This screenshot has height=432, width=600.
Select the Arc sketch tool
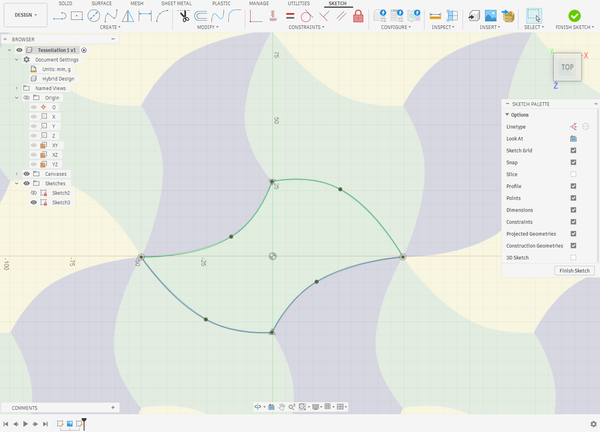(162, 16)
